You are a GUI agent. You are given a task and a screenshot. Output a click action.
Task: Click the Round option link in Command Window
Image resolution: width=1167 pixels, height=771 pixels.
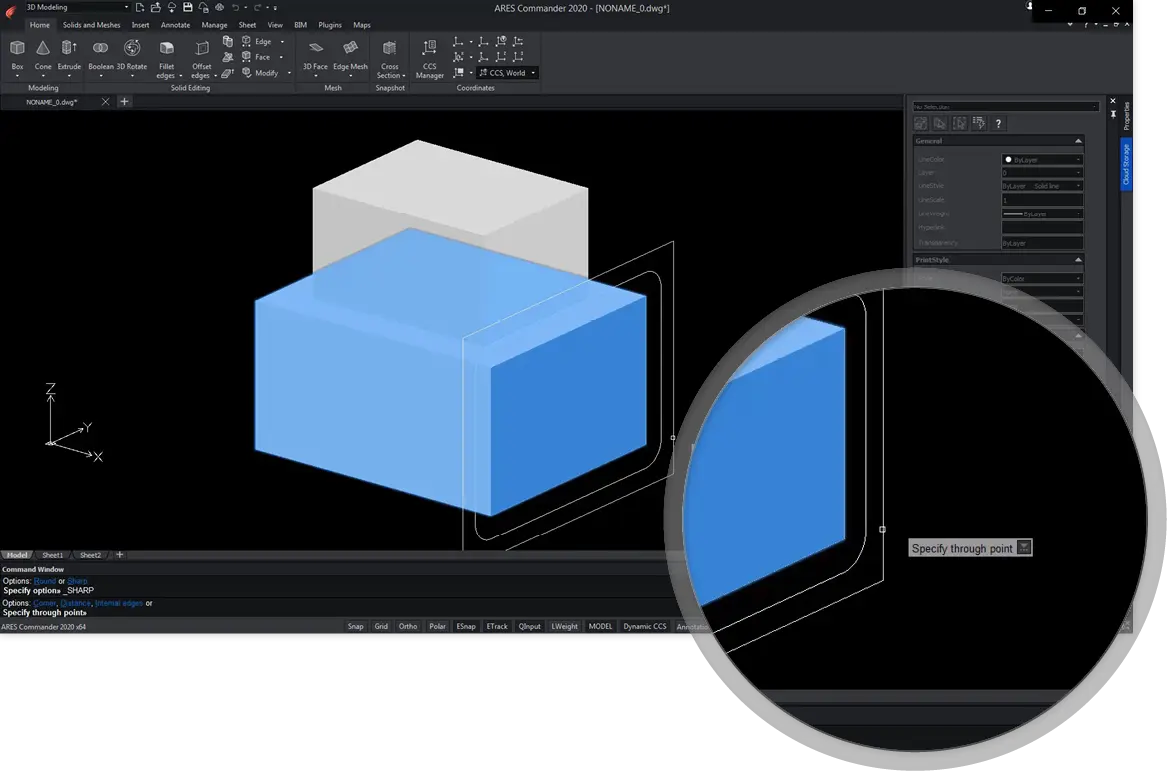[x=45, y=581]
